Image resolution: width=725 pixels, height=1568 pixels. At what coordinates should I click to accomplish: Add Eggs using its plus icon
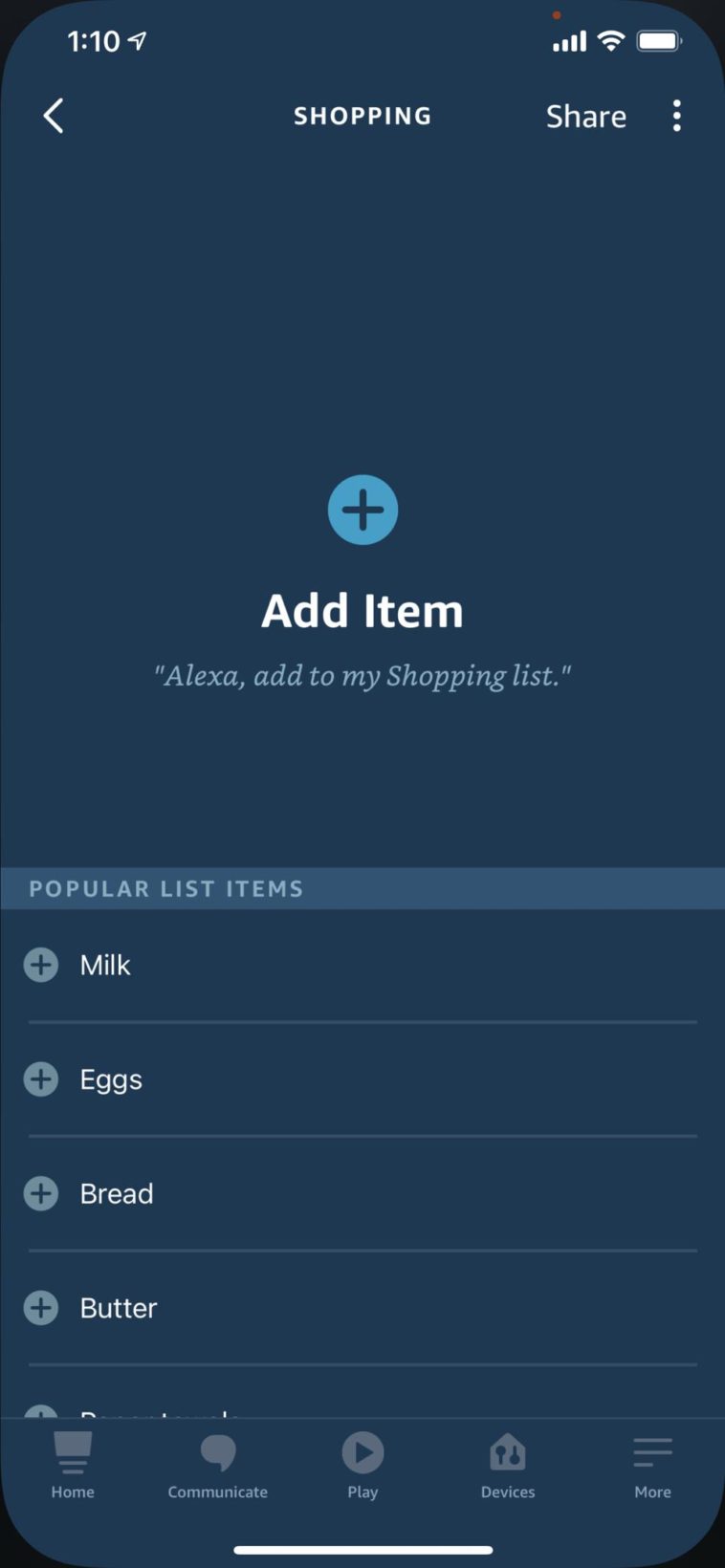coord(41,1079)
